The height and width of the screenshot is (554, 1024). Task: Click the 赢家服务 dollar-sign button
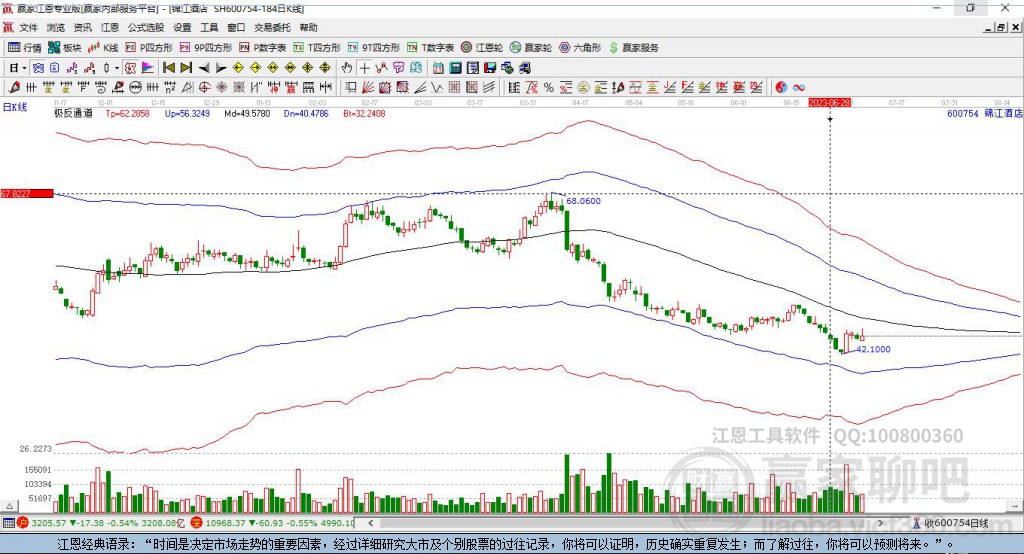pyautogui.click(x=633, y=48)
